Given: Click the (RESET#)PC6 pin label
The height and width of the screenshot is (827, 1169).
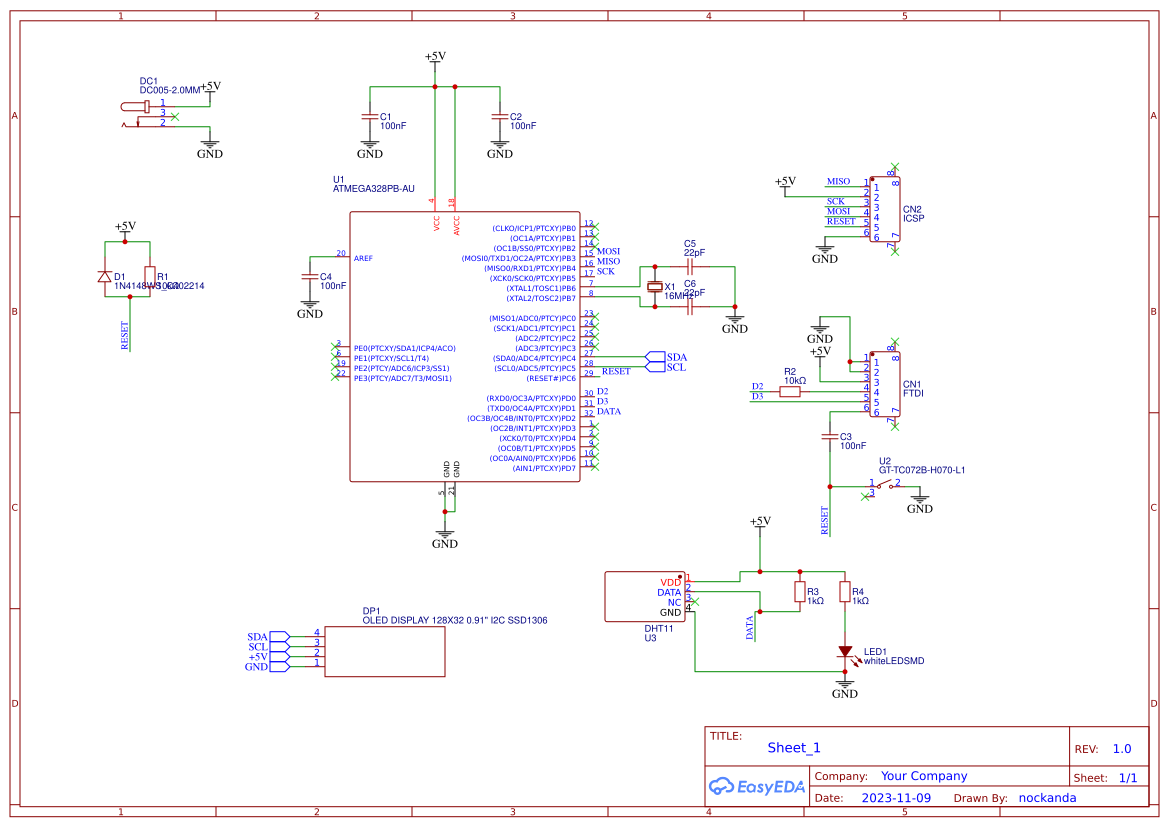Looking at the screenshot, I should [x=550, y=379].
